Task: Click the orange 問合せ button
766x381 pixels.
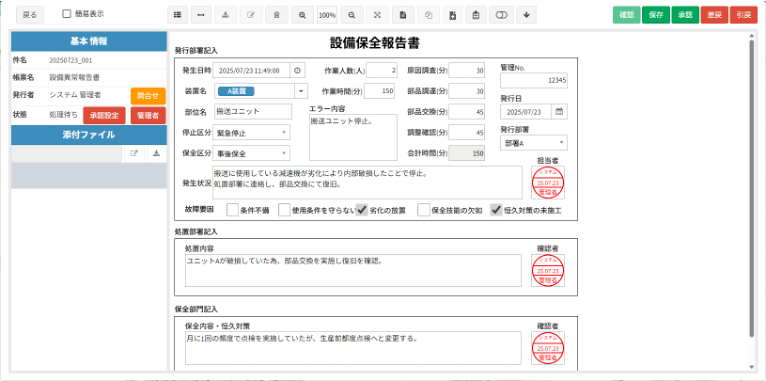Action: click(x=148, y=96)
